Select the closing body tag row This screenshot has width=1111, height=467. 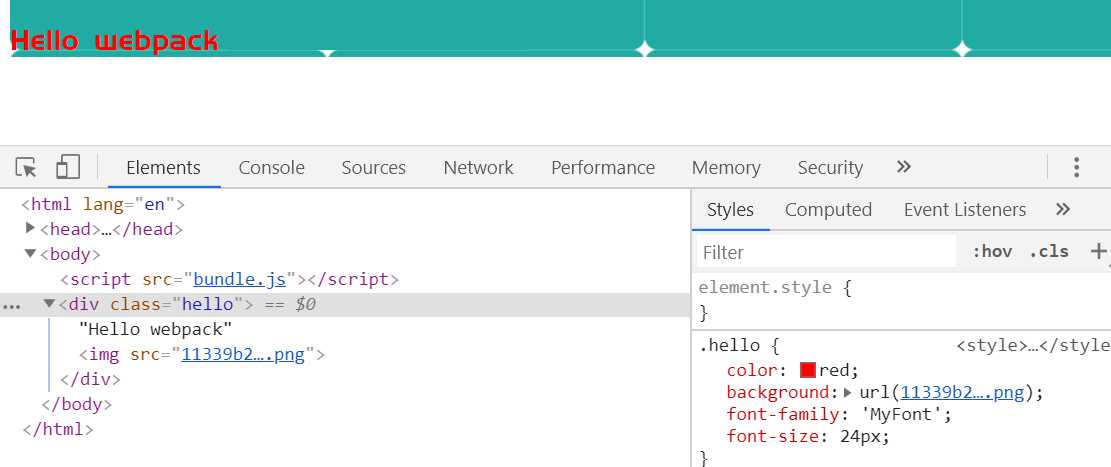(x=77, y=405)
